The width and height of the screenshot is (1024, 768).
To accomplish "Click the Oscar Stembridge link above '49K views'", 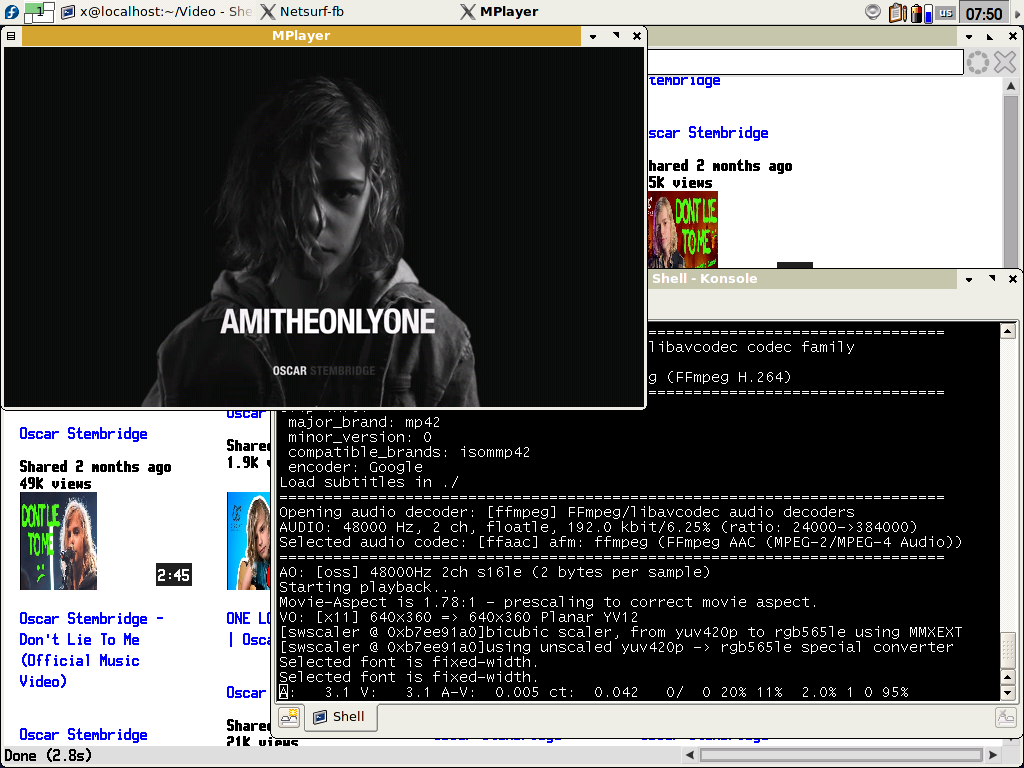I will coord(83,434).
